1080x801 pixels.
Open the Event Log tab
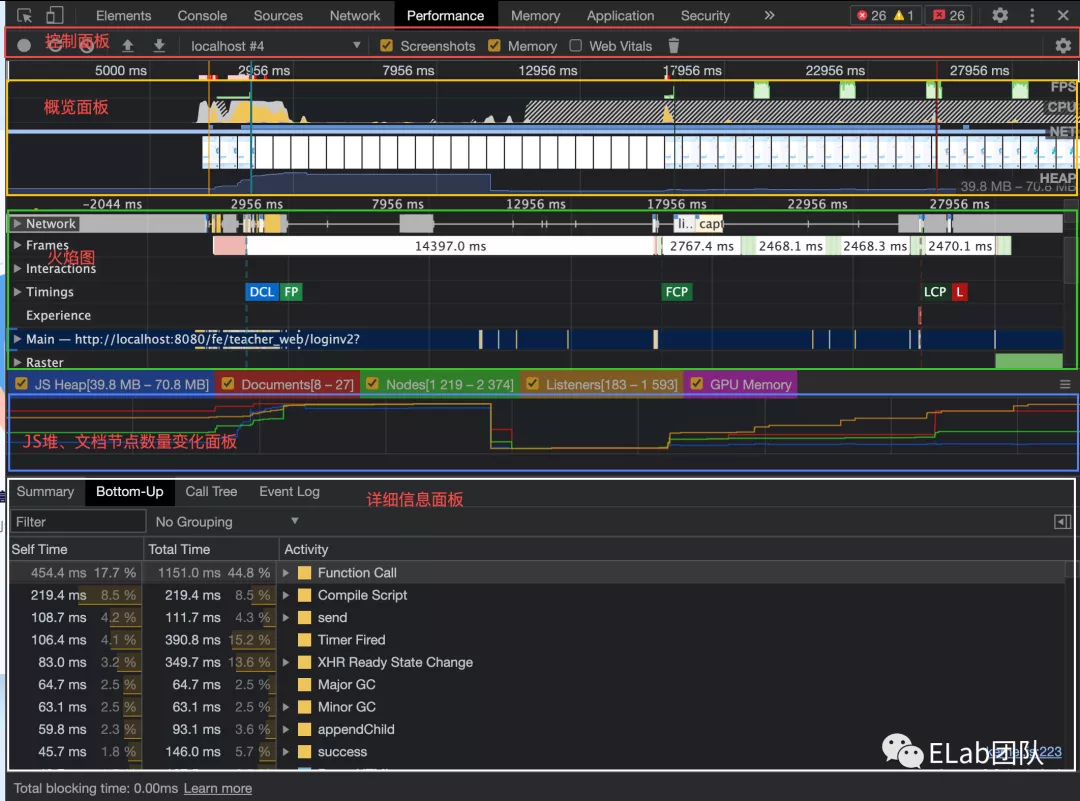[x=289, y=491]
